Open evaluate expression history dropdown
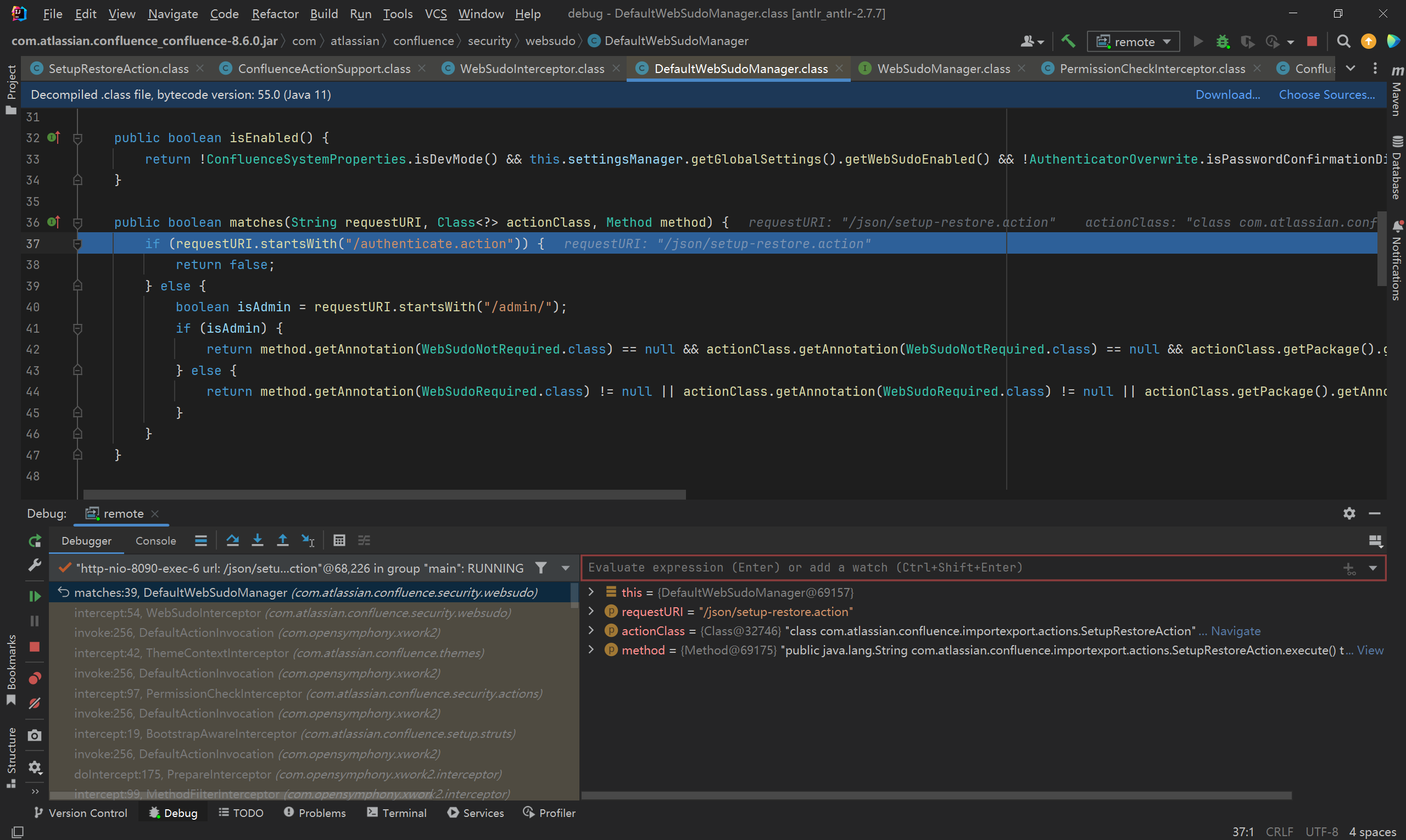Screen dimensions: 1406x840 [x=1372, y=568]
